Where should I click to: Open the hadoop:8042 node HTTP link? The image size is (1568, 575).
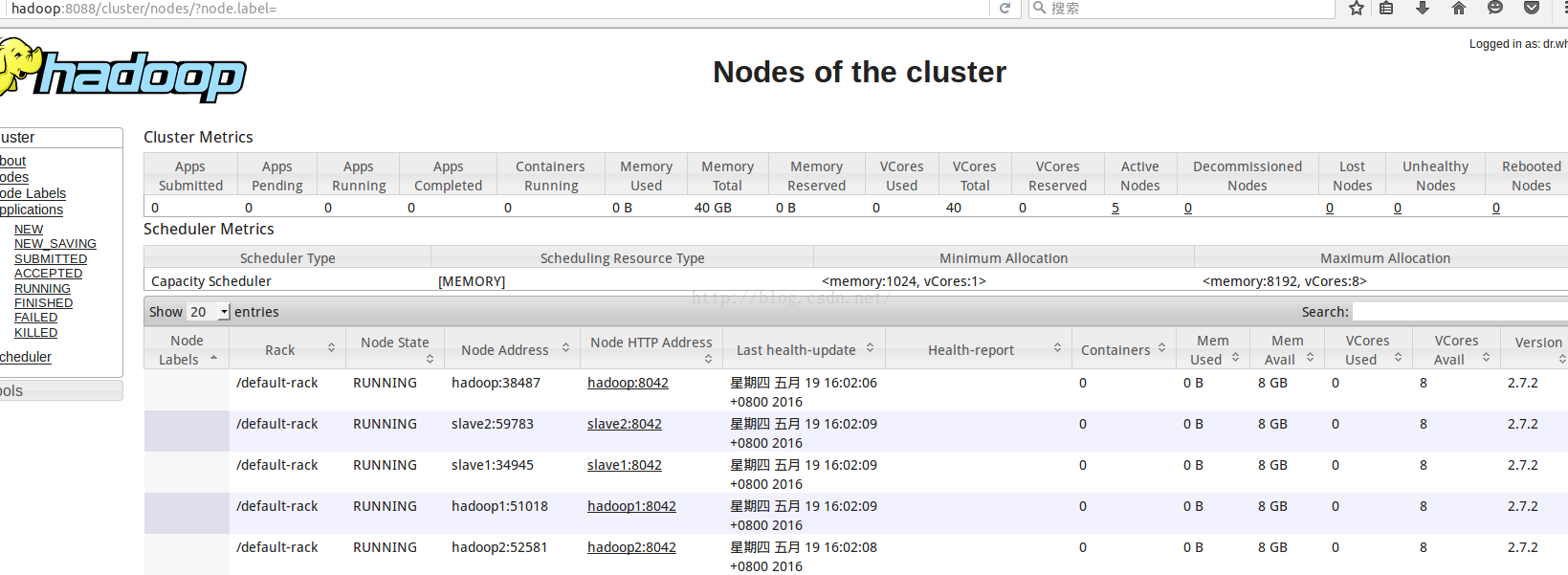click(x=628, y=383)
